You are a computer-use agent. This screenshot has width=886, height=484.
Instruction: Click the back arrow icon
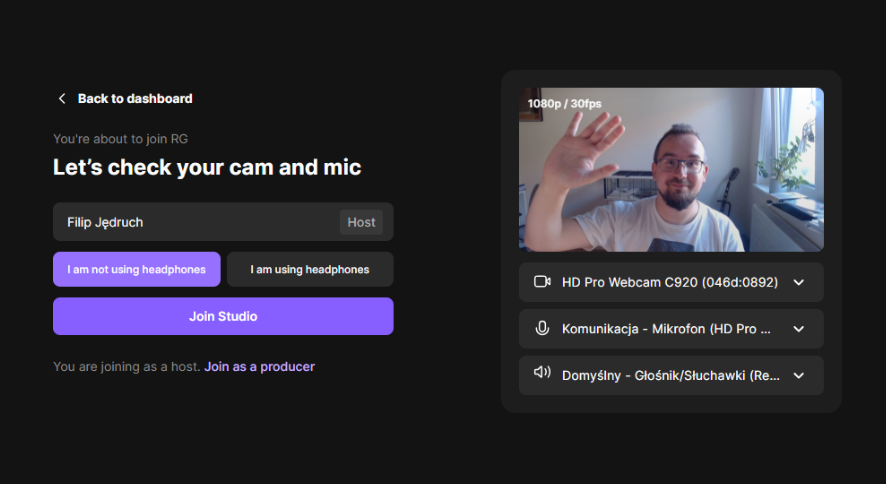click(62, 99)
